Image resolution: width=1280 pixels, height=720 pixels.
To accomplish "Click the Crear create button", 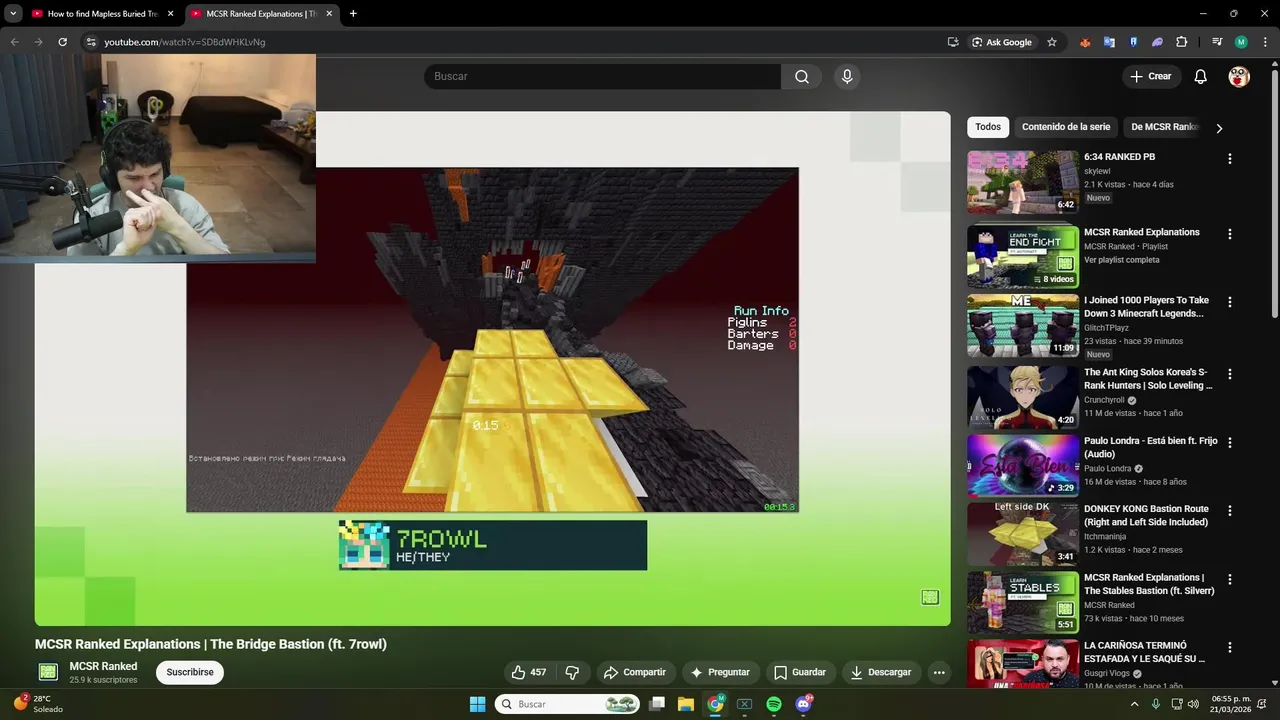I will [x=1151, y=77].
